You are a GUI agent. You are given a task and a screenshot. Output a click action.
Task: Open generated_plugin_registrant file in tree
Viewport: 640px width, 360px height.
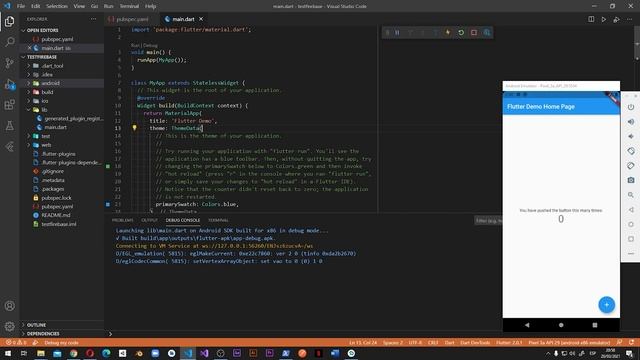73,118
